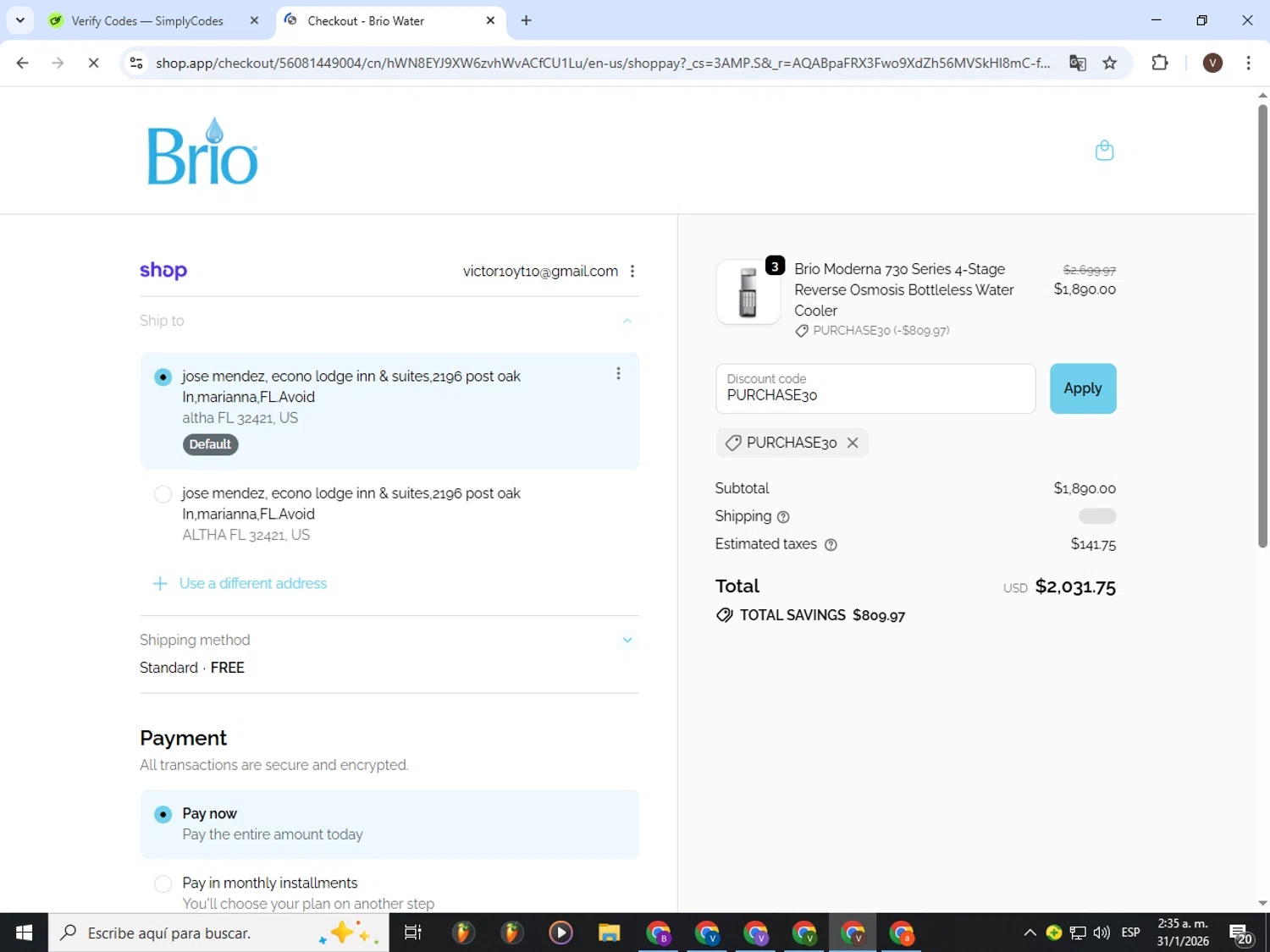Open the tab search dropdown
Image resolution: width=1270 pixels, height=952 pixels.
click(x=20, y=20)
